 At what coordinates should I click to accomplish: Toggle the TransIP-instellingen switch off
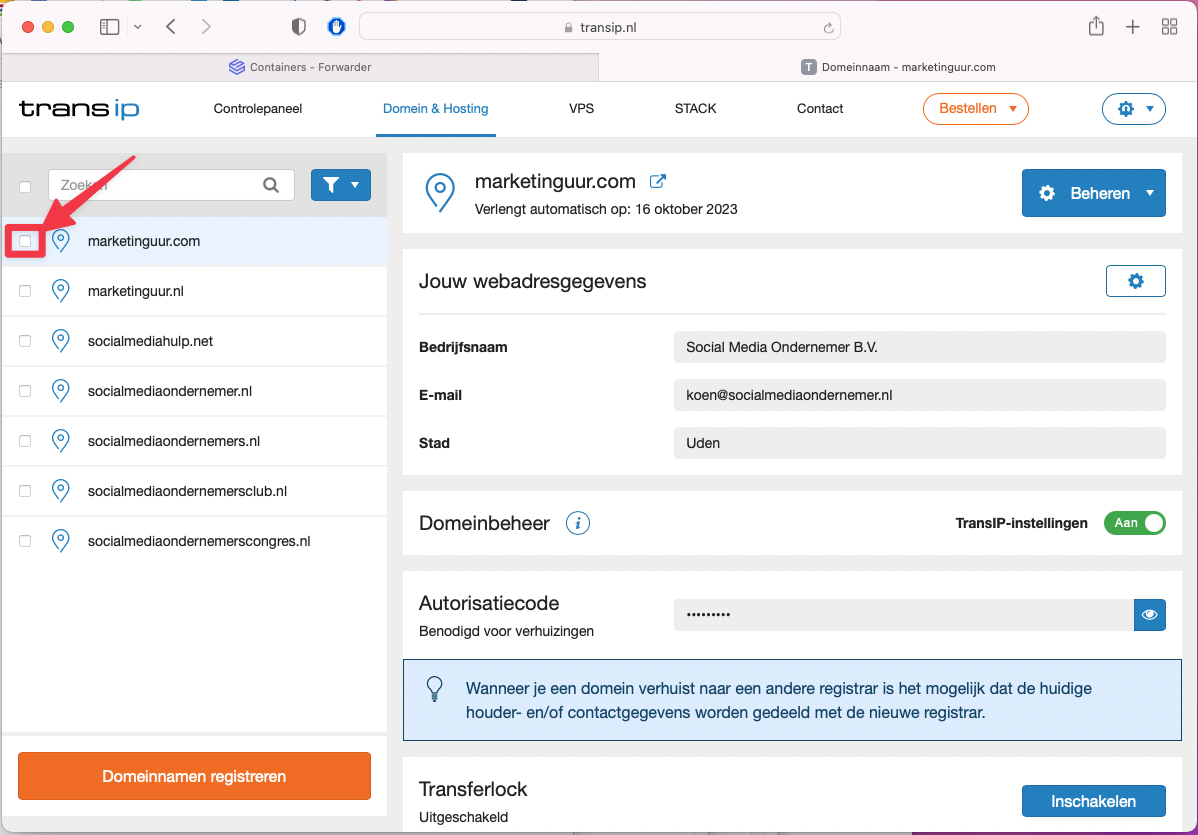[1135, 523]
